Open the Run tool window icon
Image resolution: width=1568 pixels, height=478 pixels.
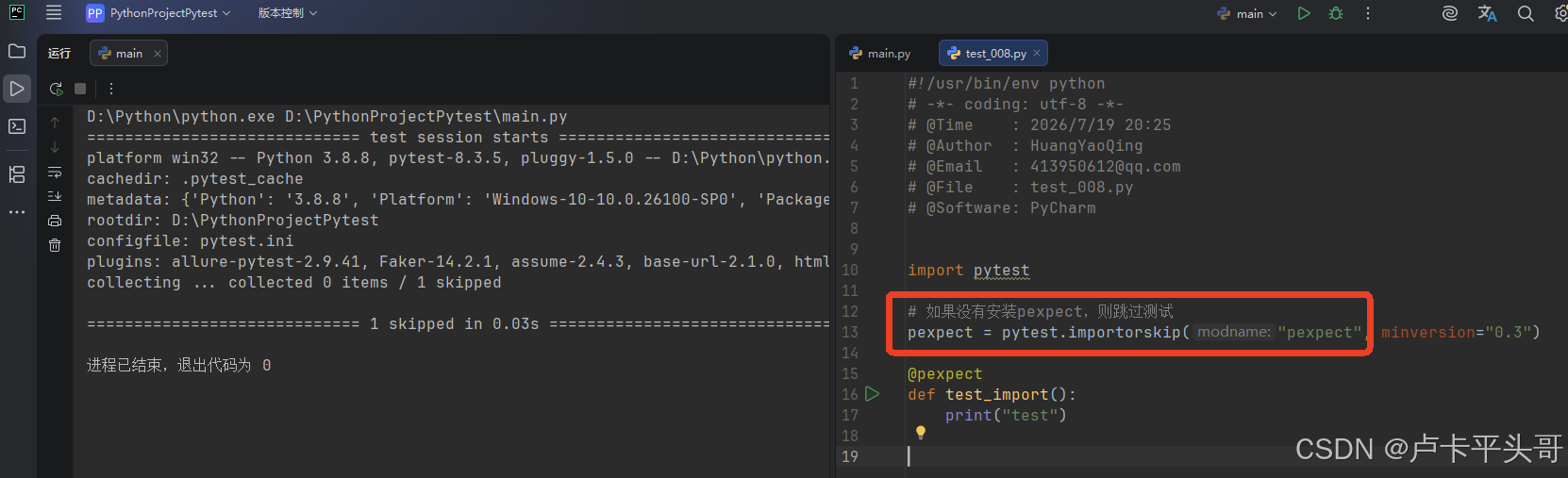coord(17,89)
